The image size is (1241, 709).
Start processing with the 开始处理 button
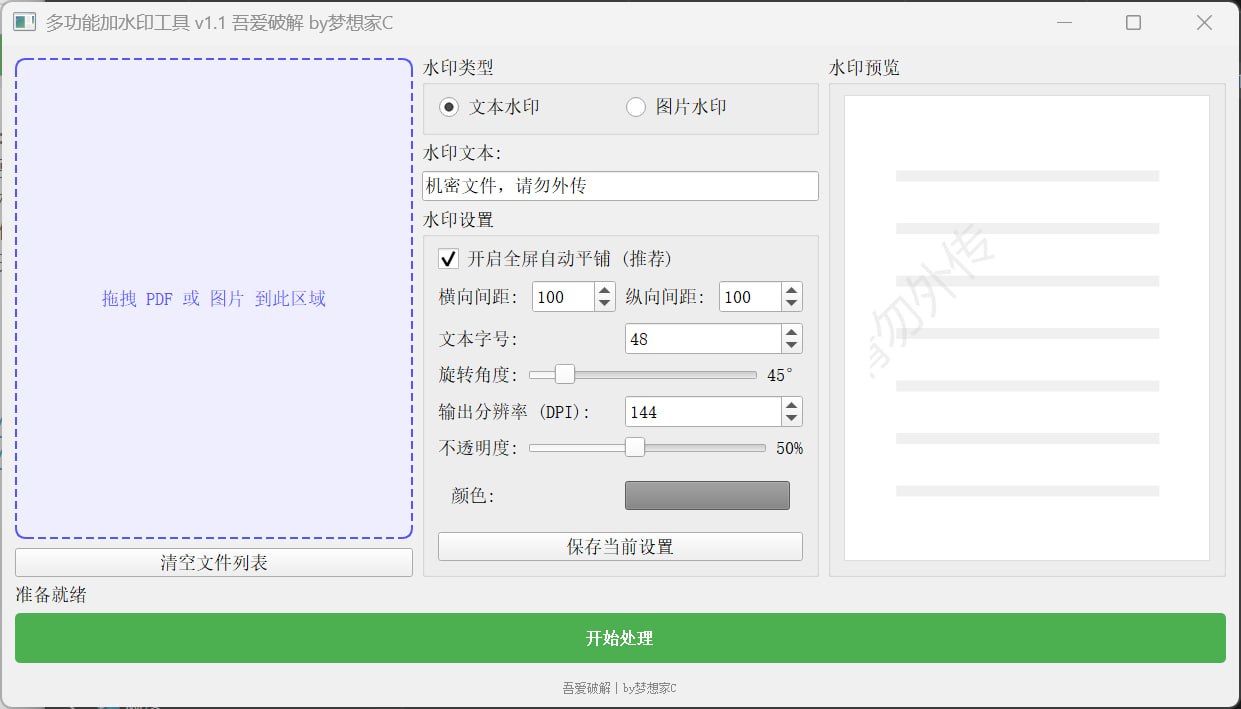coord(620,638)
